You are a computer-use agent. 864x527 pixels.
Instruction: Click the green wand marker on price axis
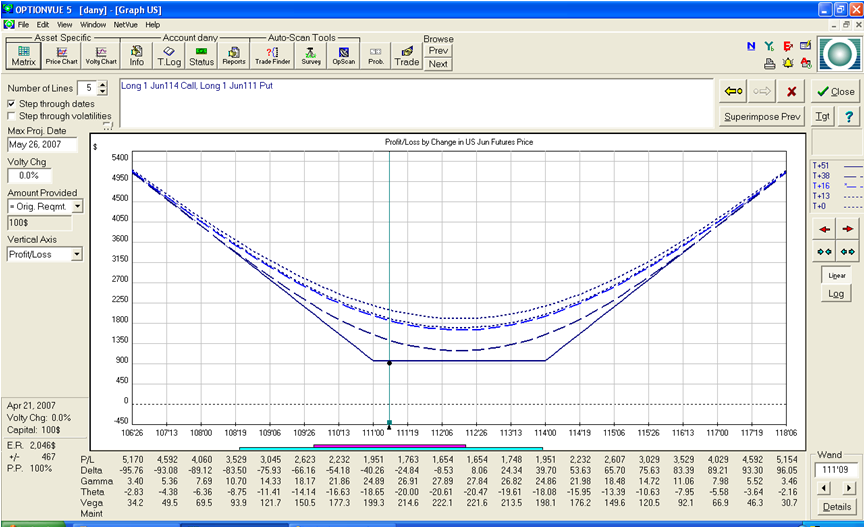click(390, 423)
